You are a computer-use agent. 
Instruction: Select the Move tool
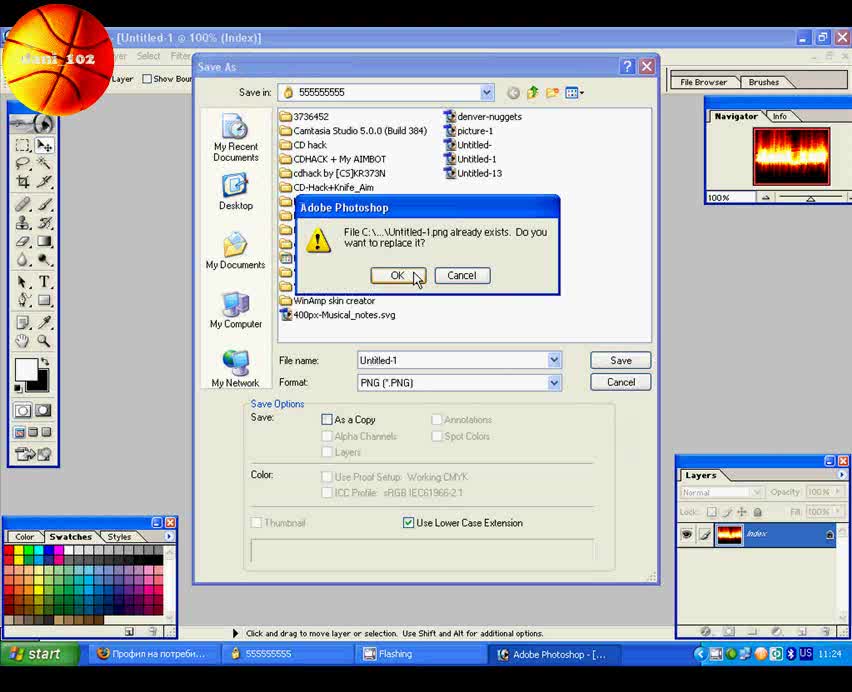click(x=44, y=146)
